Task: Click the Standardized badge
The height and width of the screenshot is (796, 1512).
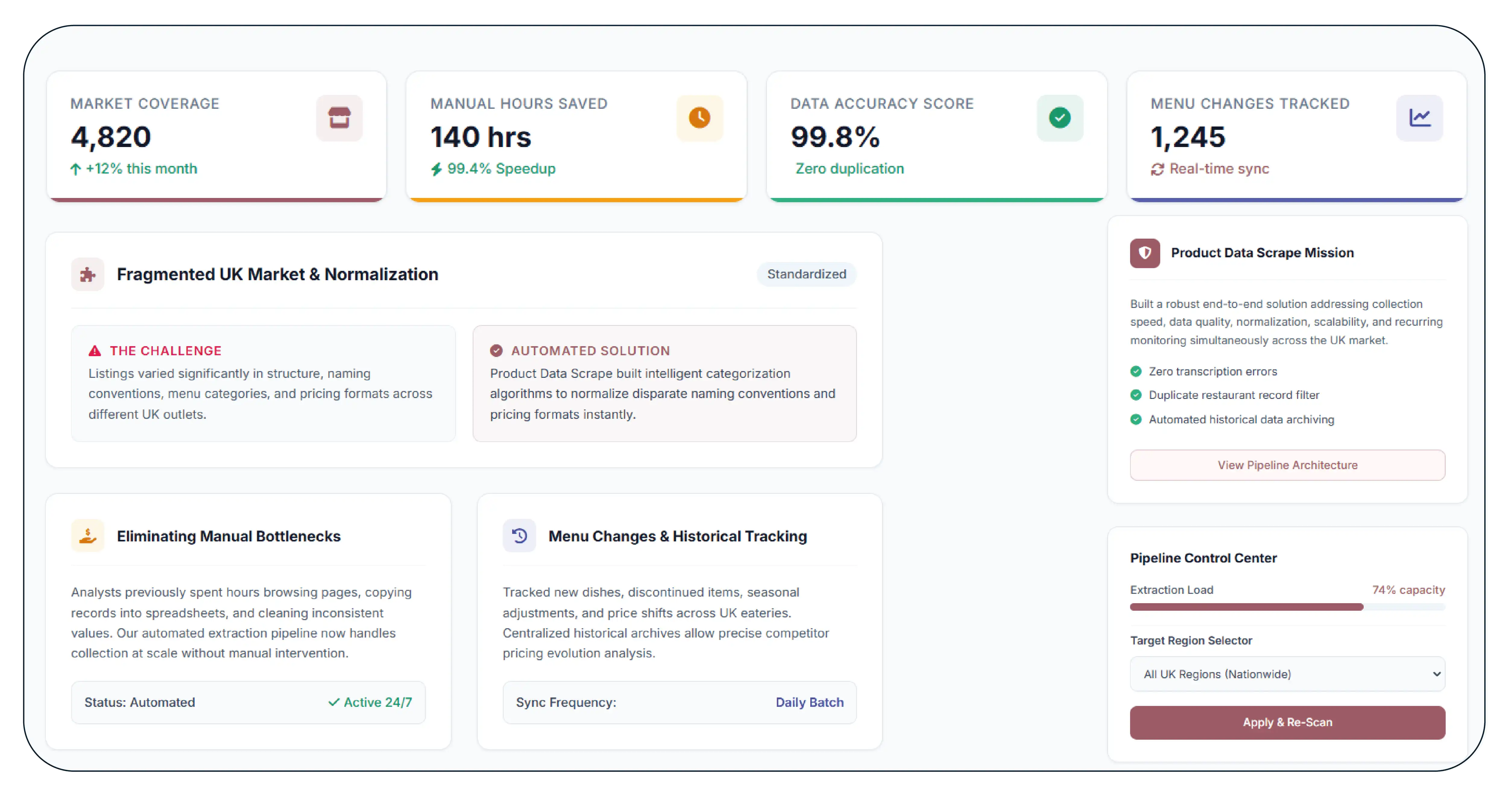Action: coord(806,274)
